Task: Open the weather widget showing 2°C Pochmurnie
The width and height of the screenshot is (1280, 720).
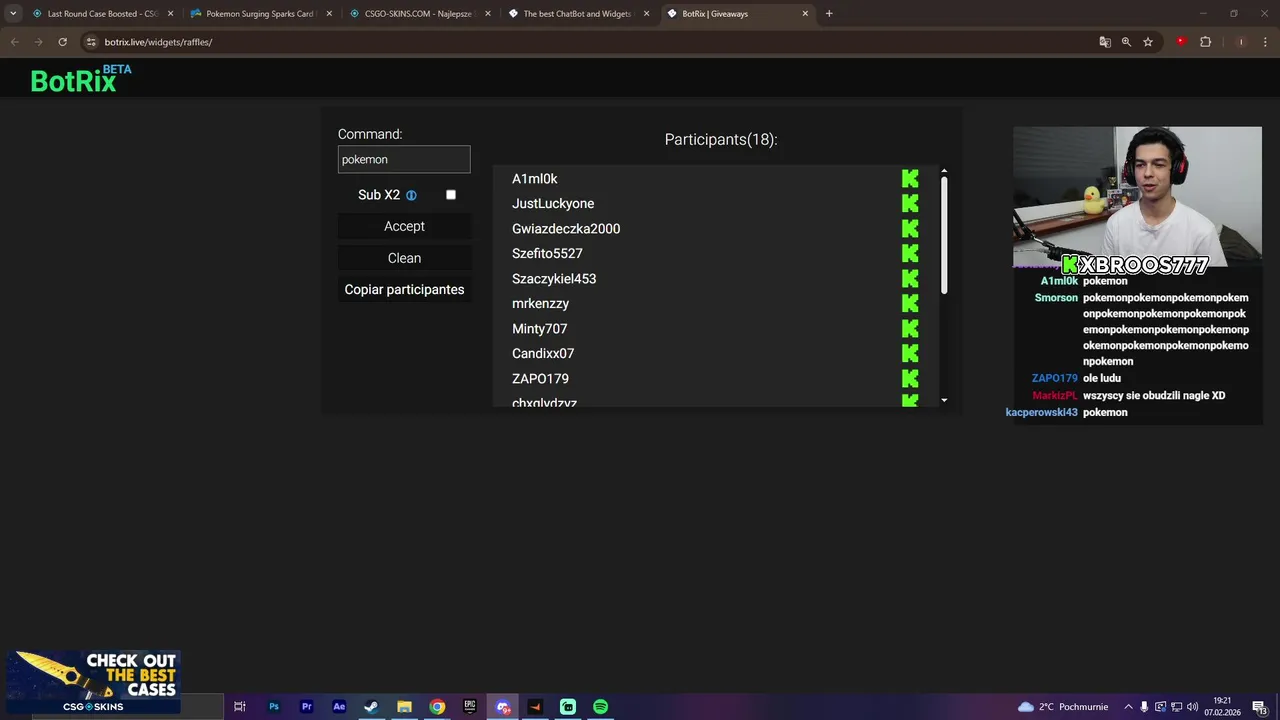Action: [1062, 707]
